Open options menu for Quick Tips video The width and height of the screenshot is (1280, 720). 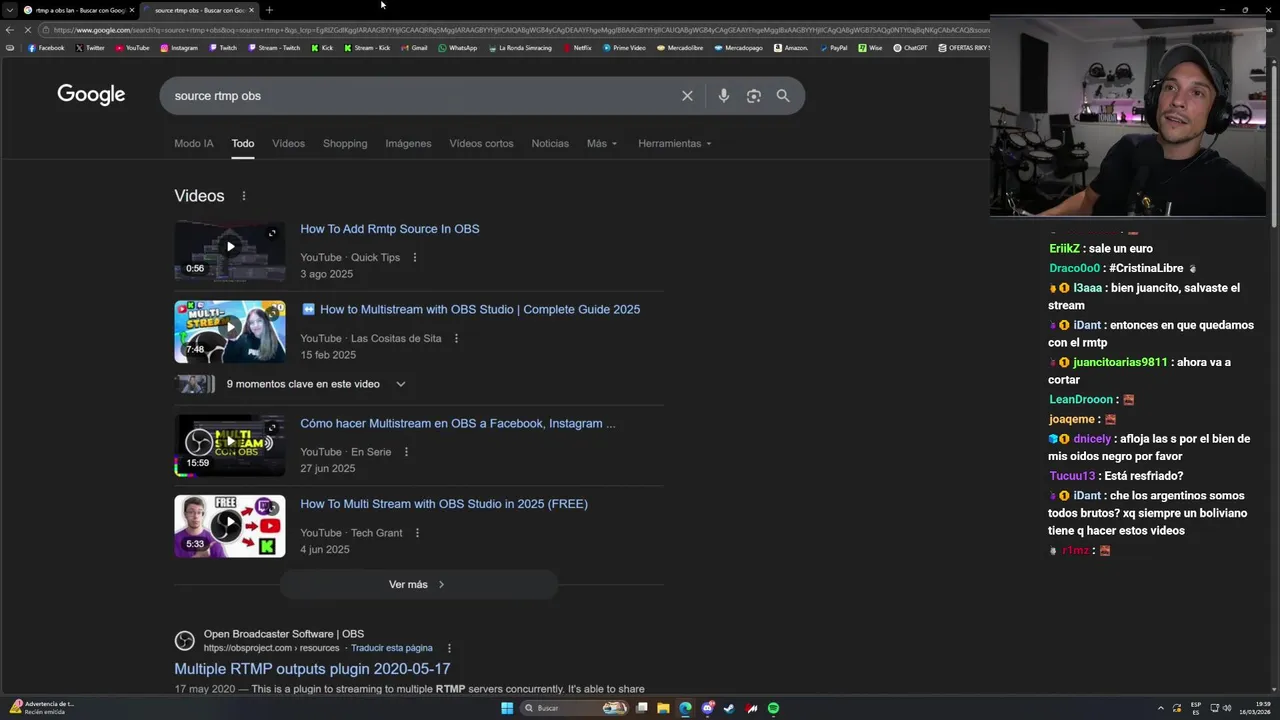(415, 258)
